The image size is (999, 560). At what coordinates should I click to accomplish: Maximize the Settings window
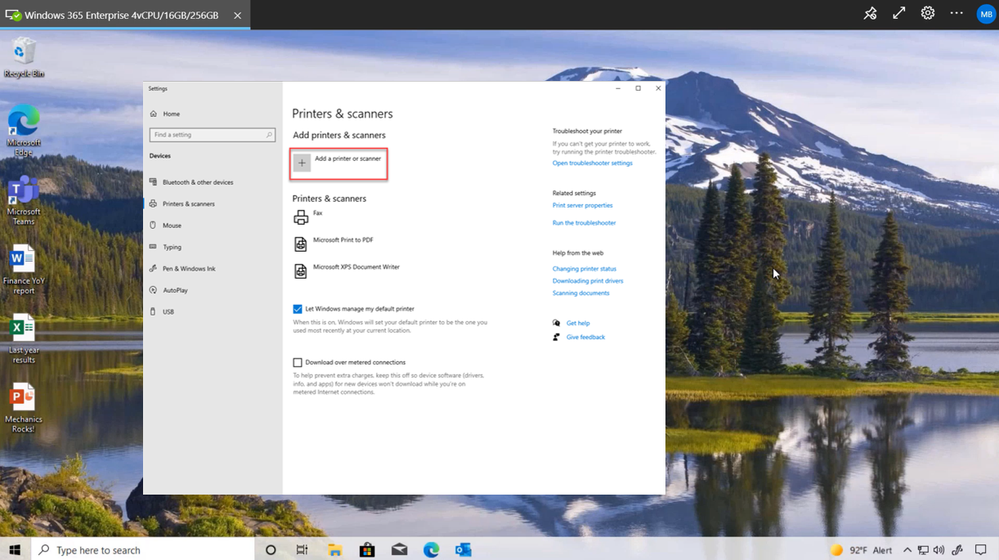(638, 89)
